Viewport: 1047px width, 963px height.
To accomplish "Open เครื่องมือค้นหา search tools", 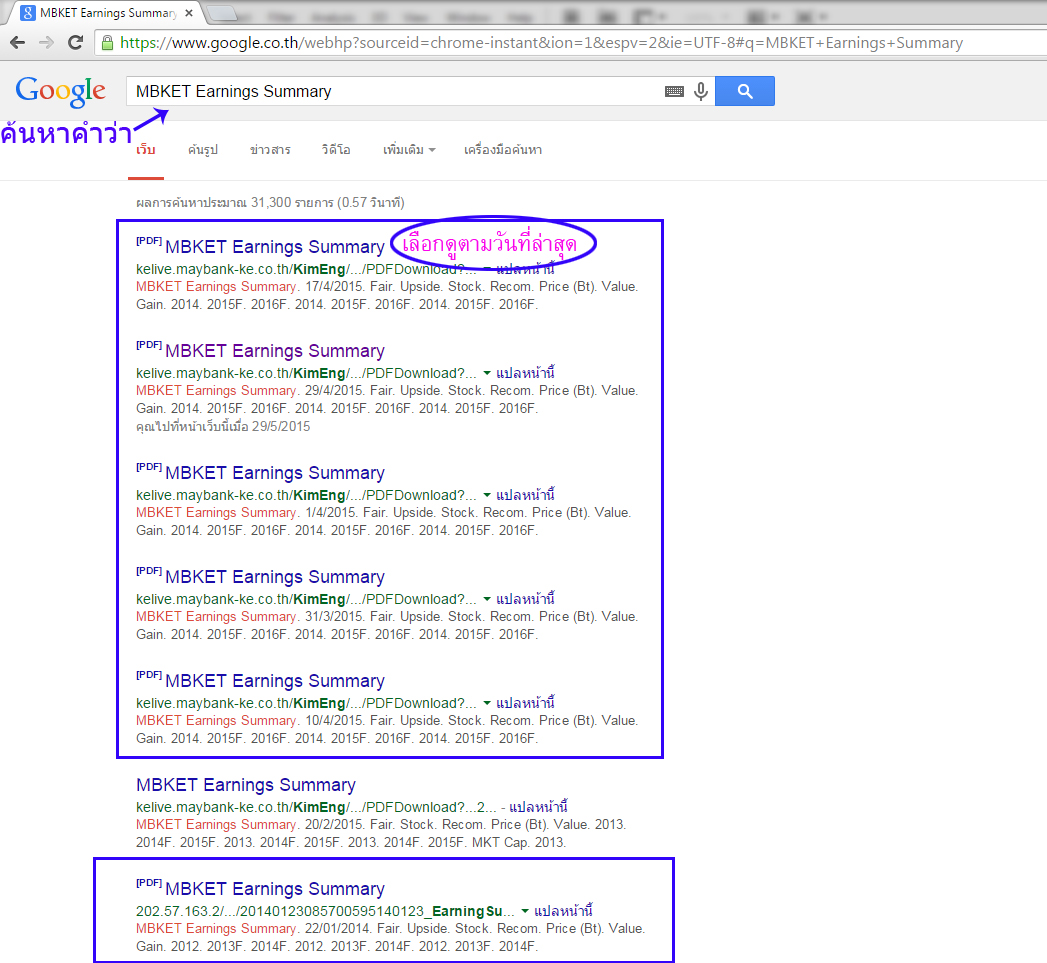I will click(503, 150).
